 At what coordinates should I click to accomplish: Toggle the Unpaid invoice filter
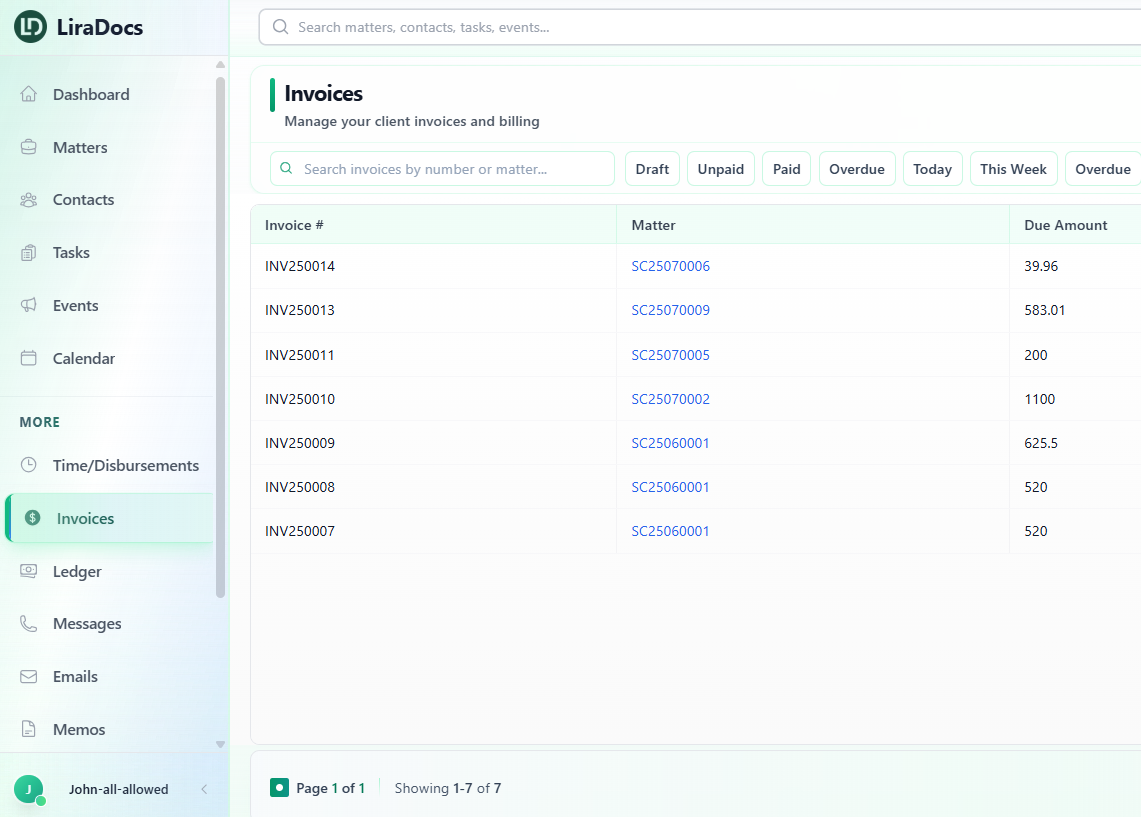coord(720,169)
